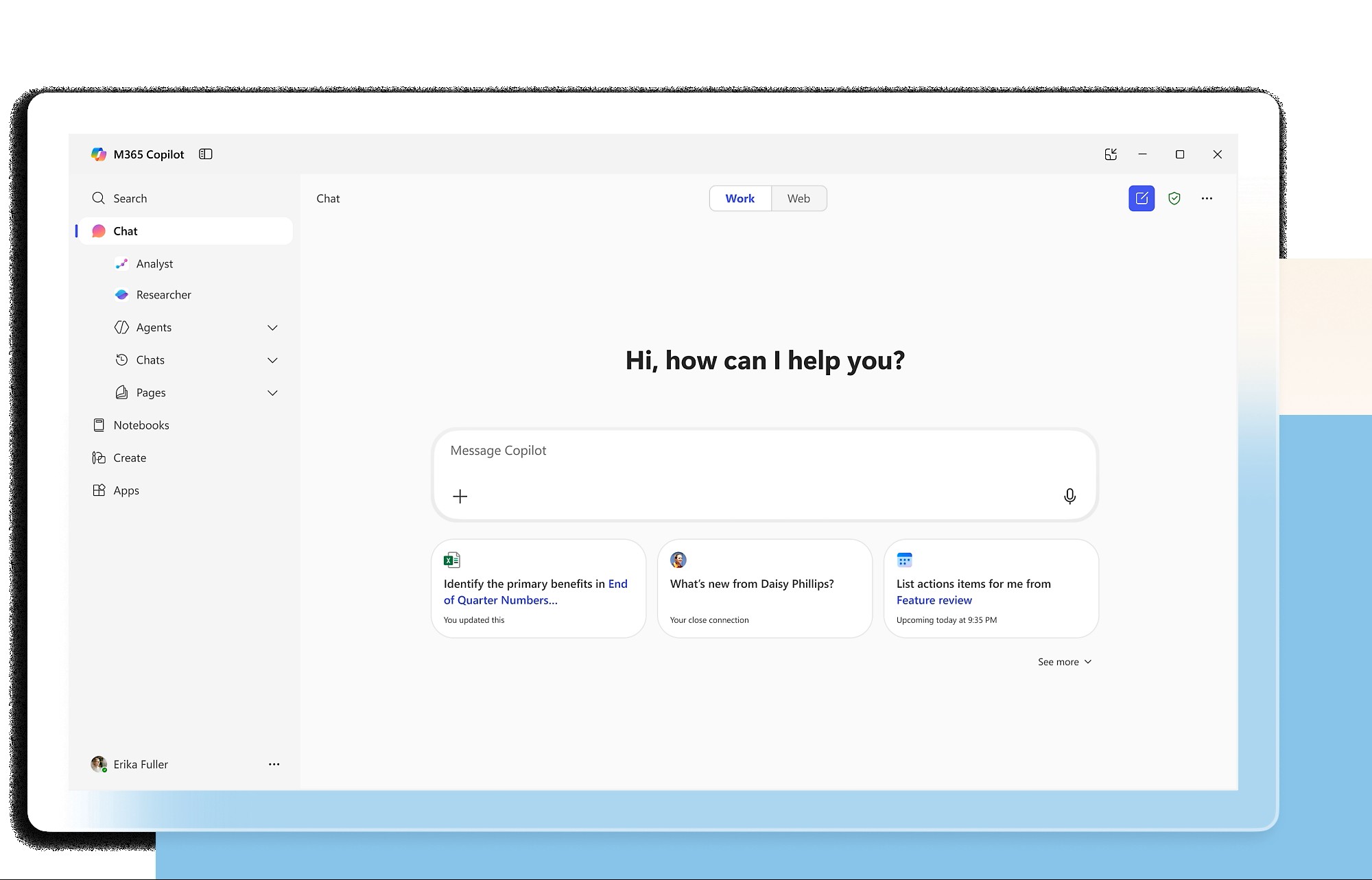Viewport: 1372px width, 880px height.
Task: Start a new chat with compose icon
Action: point(1142,198)
